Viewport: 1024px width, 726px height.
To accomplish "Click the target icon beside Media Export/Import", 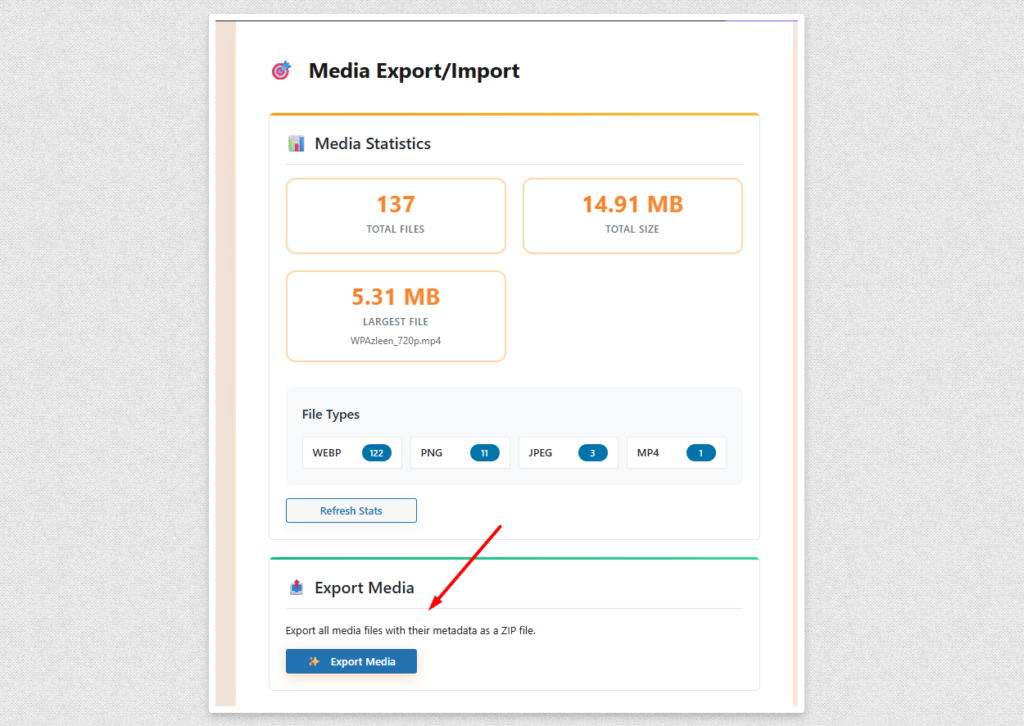I will 281,71.
